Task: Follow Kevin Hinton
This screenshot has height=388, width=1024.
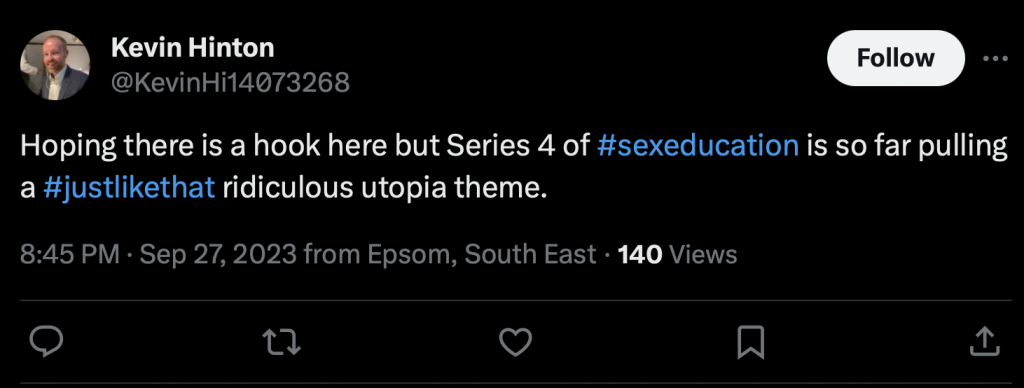Action: coord(895,58)
